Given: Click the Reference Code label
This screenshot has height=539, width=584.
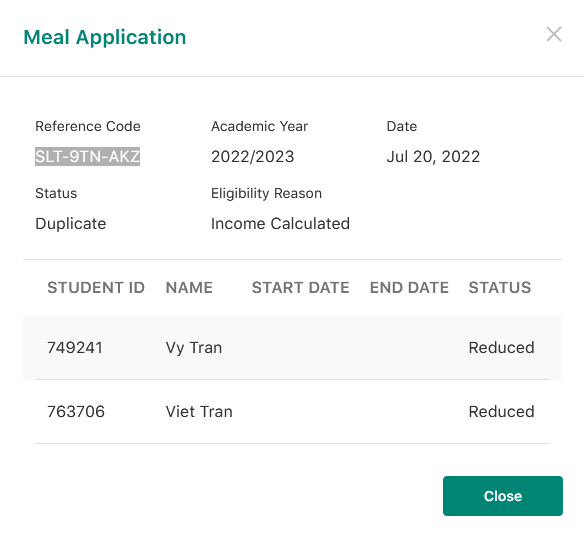Looking at the screenshot, I should pyautogui.click(x=88, y=126).
